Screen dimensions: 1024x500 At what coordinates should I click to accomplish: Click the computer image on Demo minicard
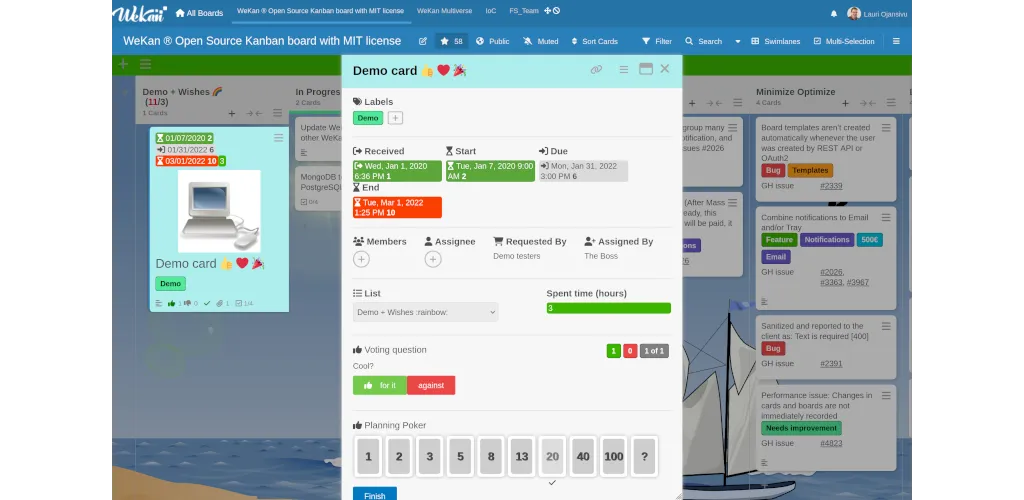(x=219, y=211)
